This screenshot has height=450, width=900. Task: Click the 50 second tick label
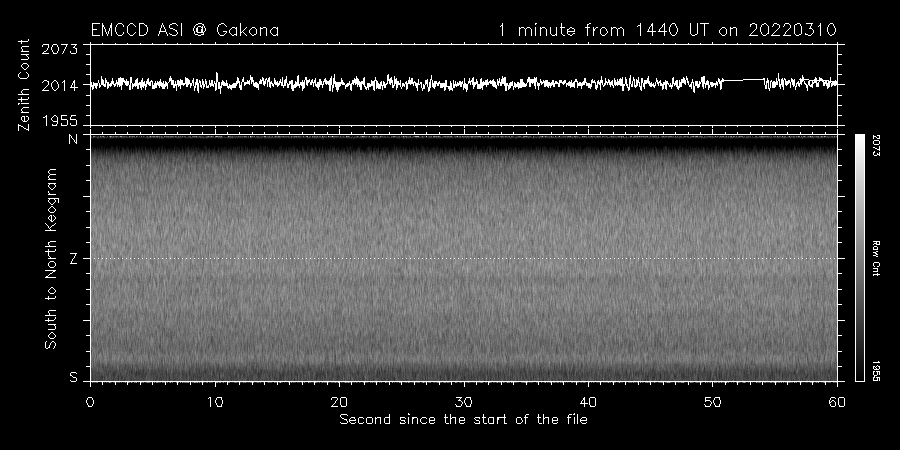(712, 402)
